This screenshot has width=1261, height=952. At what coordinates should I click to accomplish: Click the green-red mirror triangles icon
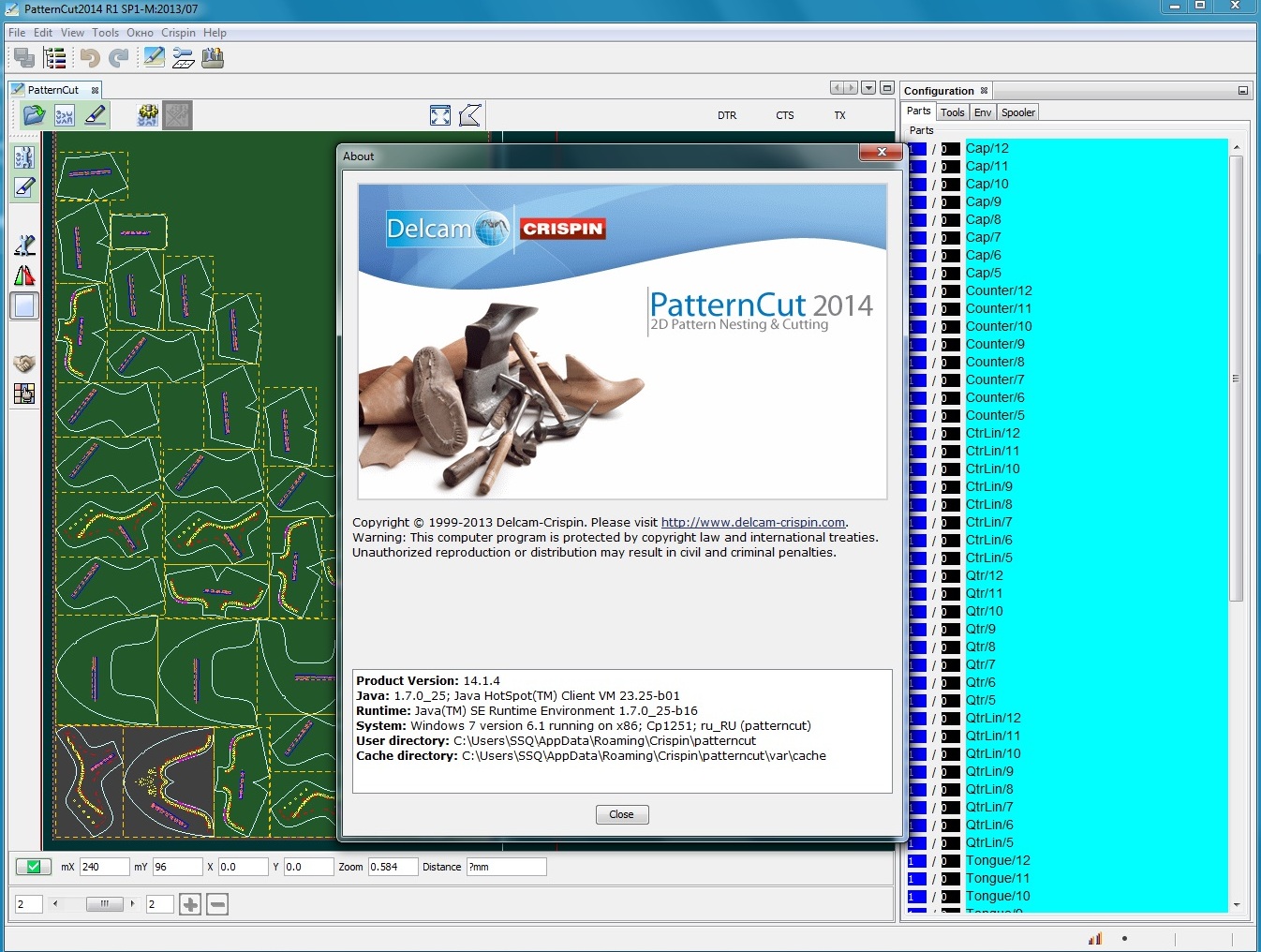tap(24, 275)
